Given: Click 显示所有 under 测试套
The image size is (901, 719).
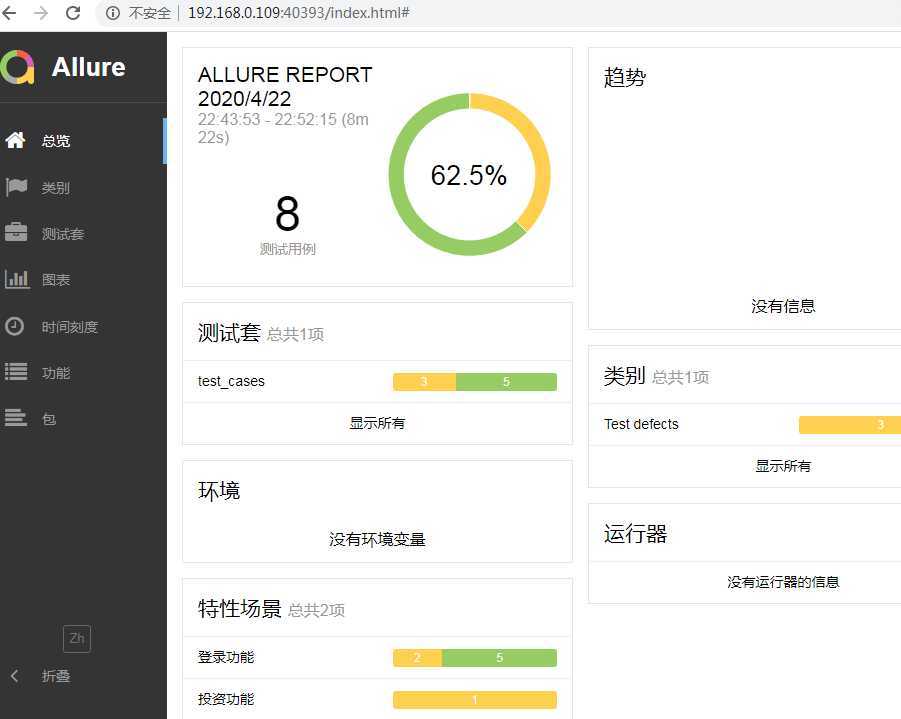Looking at the screenshot, I should 378,424.
